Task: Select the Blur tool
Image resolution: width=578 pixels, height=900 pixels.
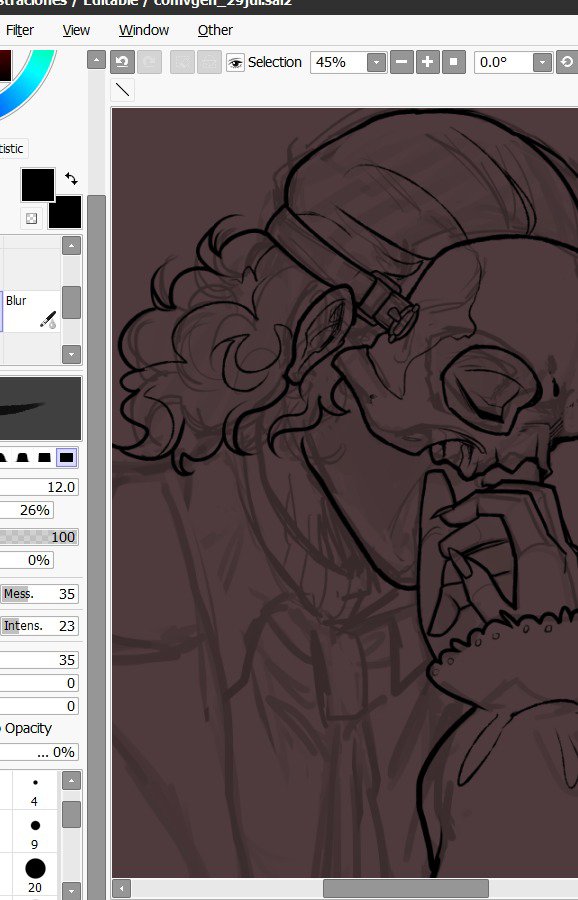Action: coord(32,311)
